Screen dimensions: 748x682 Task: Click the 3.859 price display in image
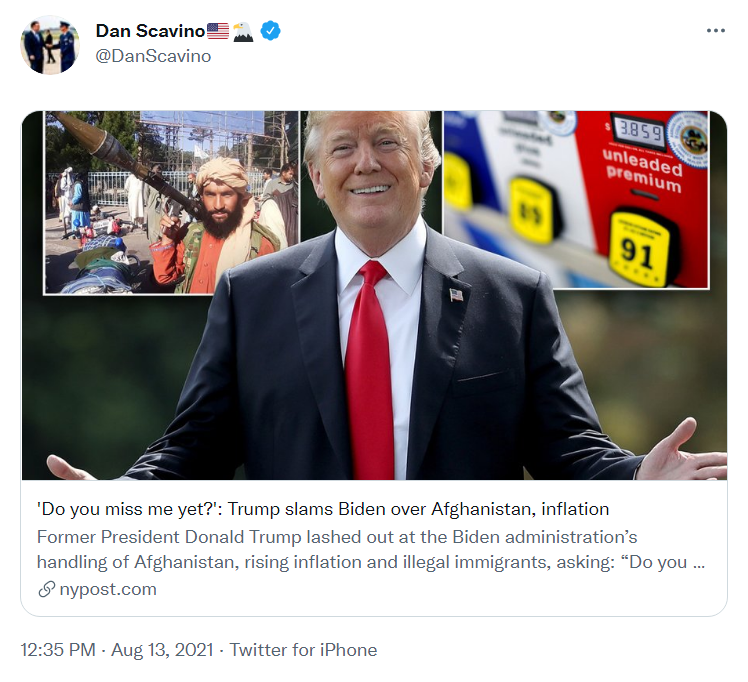(638, 130)
